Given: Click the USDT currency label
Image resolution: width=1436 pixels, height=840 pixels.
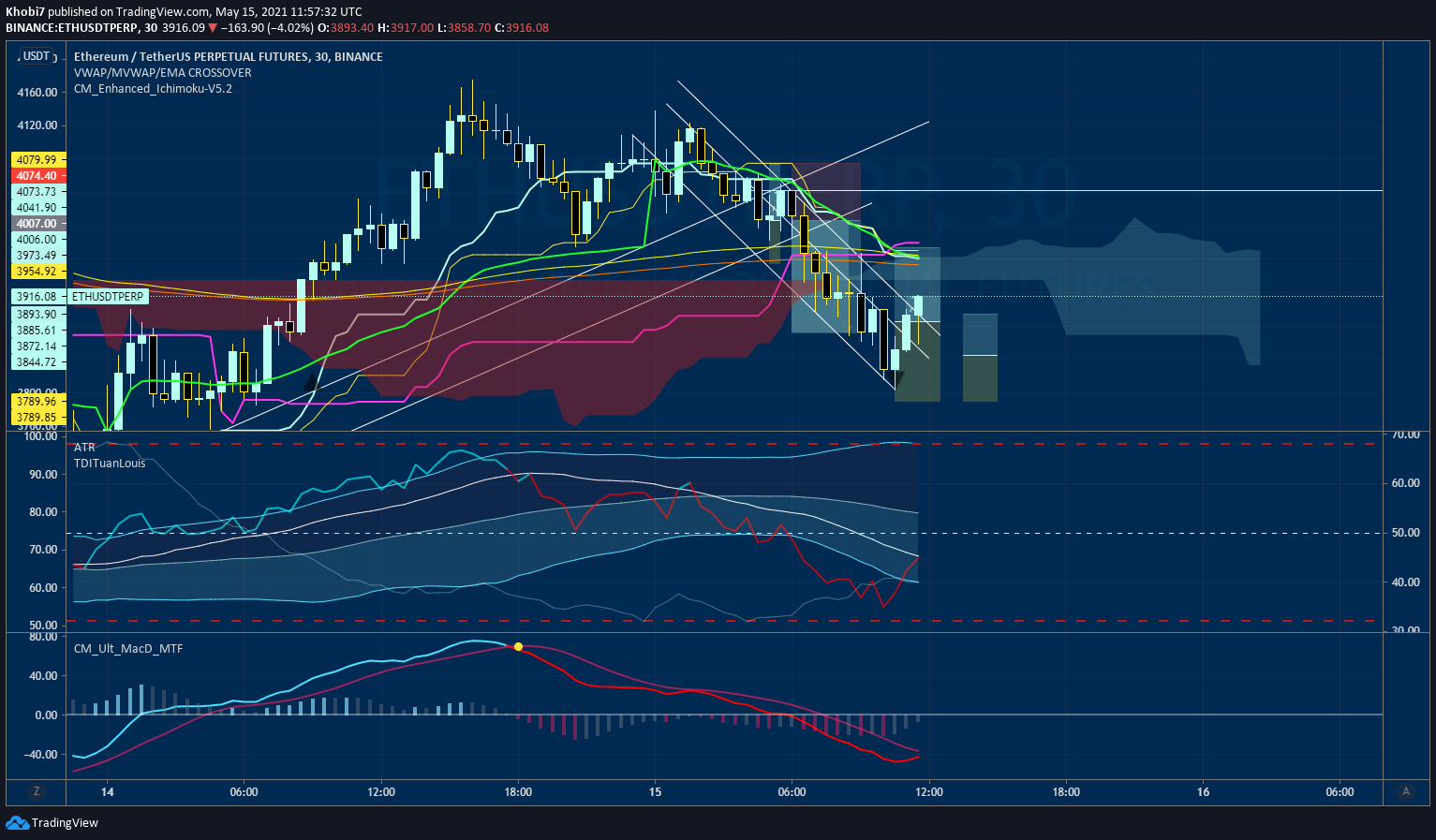Looking at the screenshot, I should tap(37, 56).
